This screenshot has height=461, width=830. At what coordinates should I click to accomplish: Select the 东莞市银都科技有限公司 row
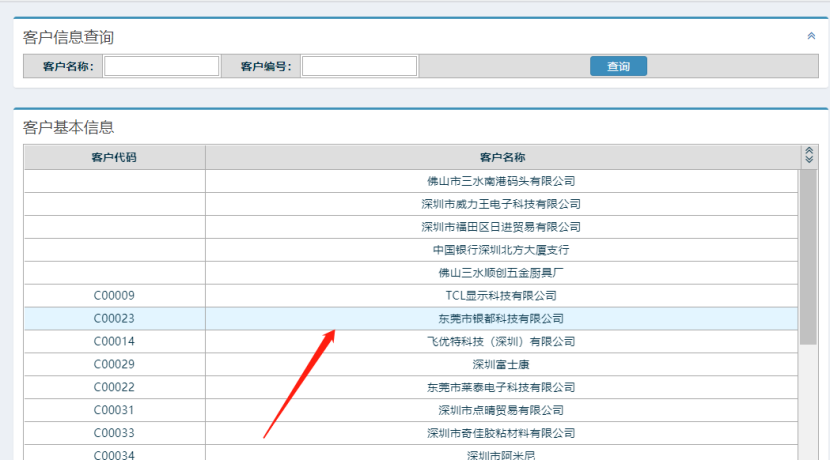point(501,319)
